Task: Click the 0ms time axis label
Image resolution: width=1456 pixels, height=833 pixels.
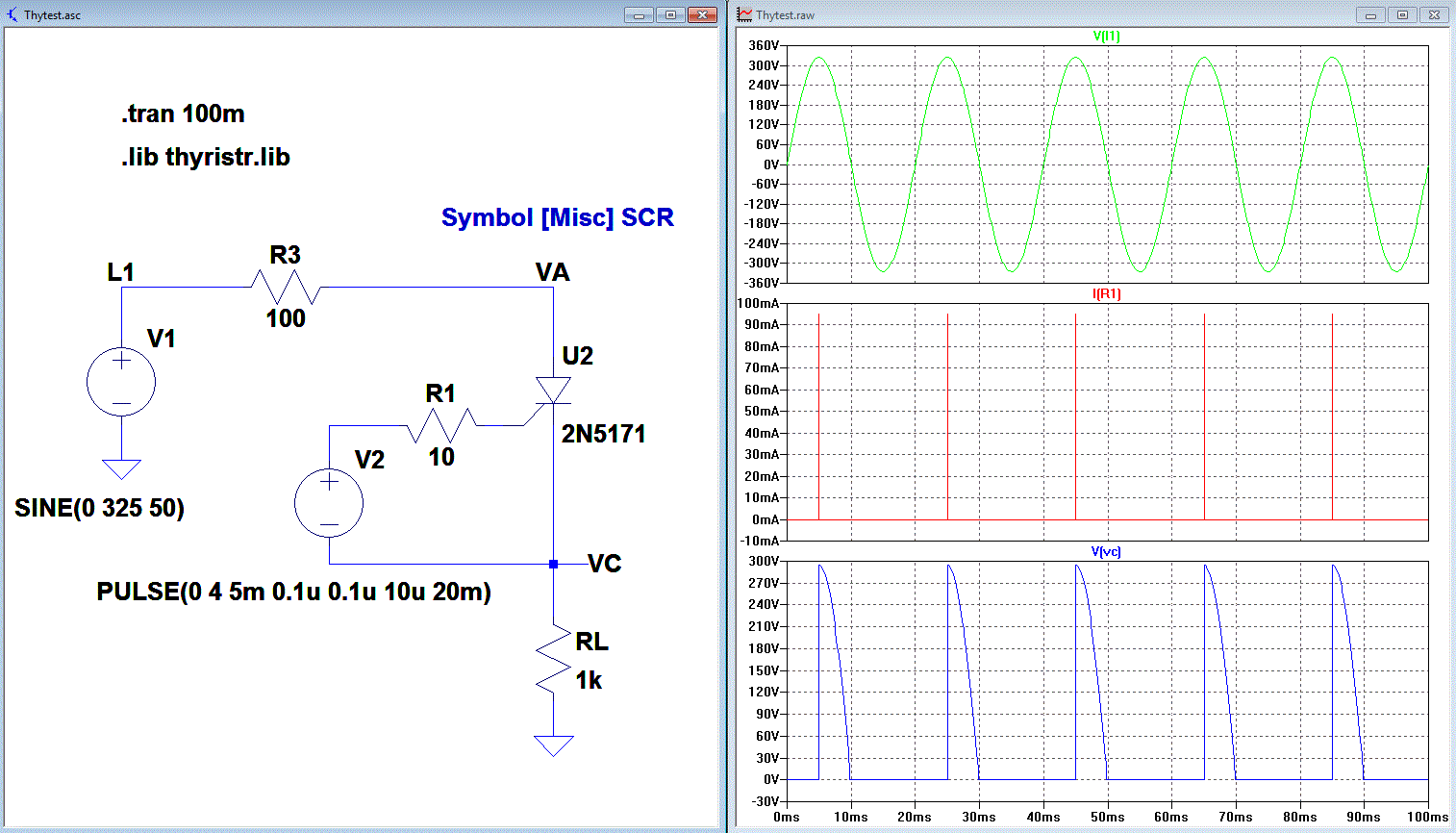Action: point(787,817)
